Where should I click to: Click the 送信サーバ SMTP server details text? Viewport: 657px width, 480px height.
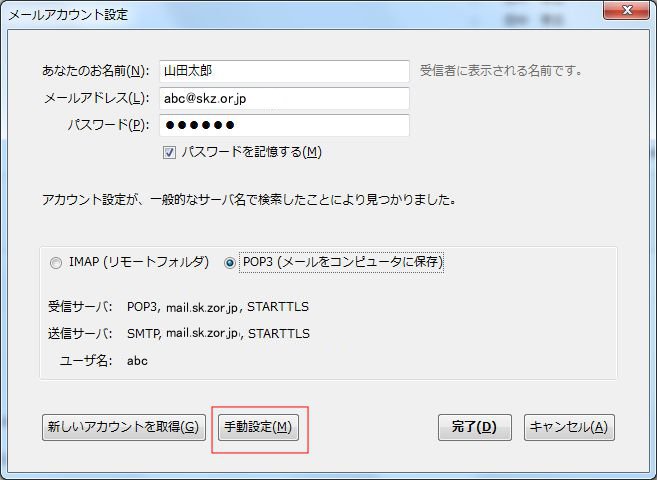(218, 334)
